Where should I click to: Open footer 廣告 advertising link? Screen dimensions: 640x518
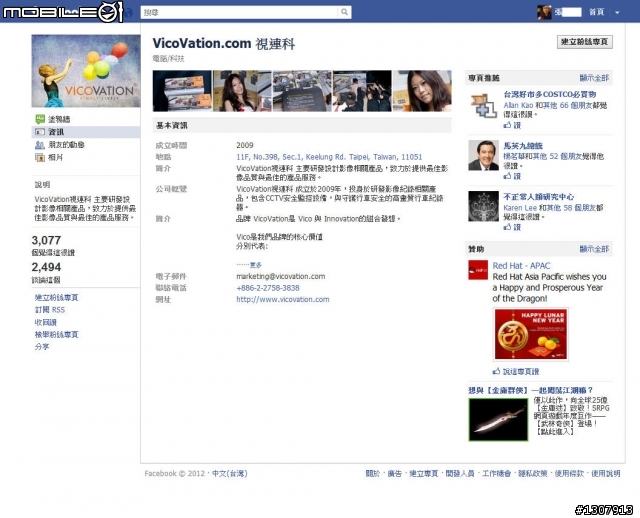[x=394, y=474]
